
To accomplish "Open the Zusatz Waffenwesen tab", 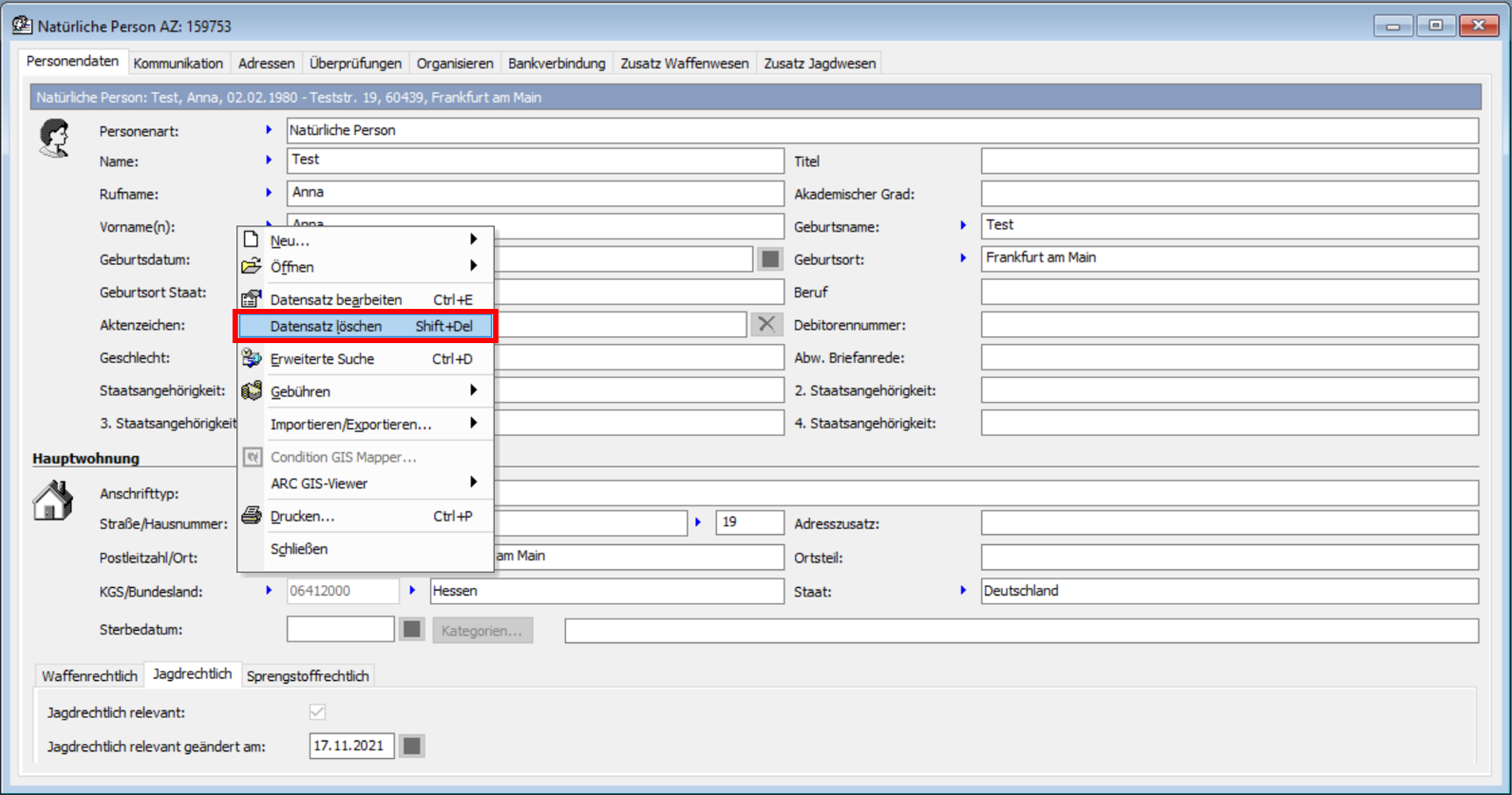I will [x=684, y=63].
